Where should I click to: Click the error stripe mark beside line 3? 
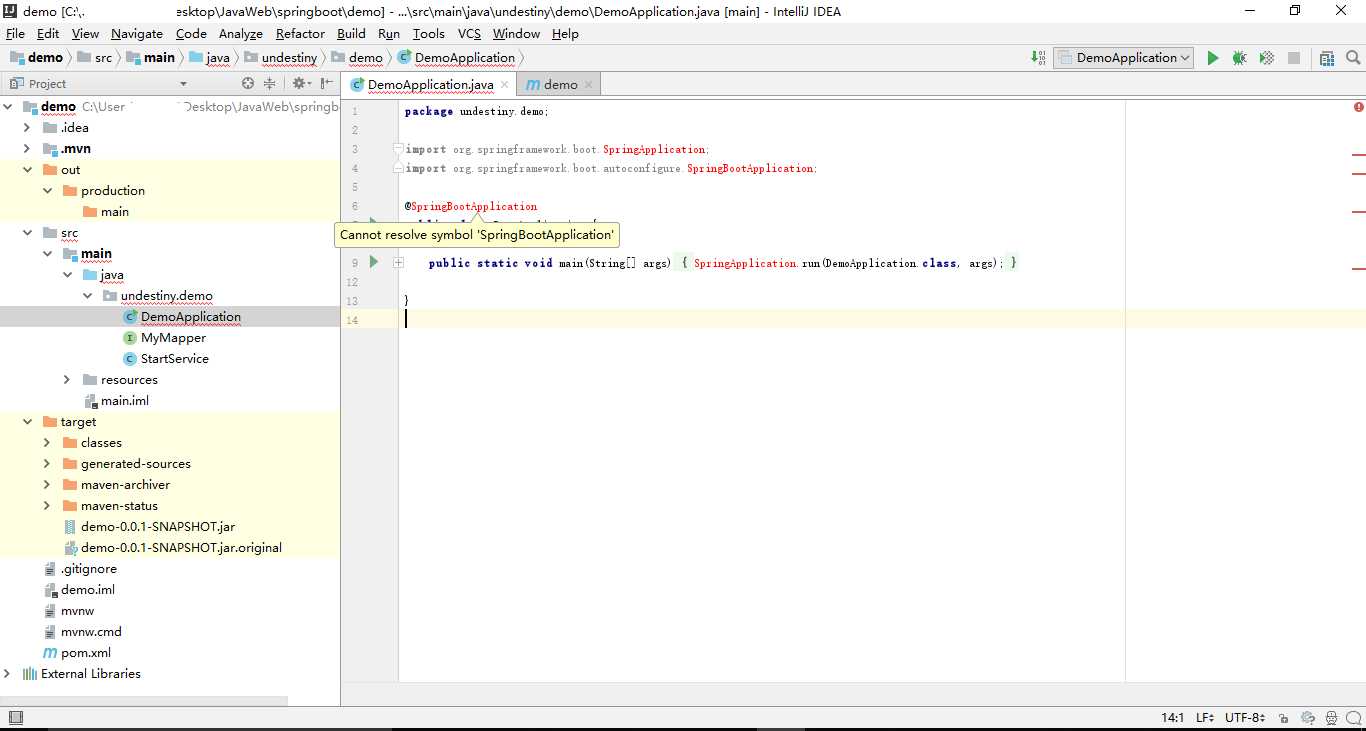click(1359, 156)
